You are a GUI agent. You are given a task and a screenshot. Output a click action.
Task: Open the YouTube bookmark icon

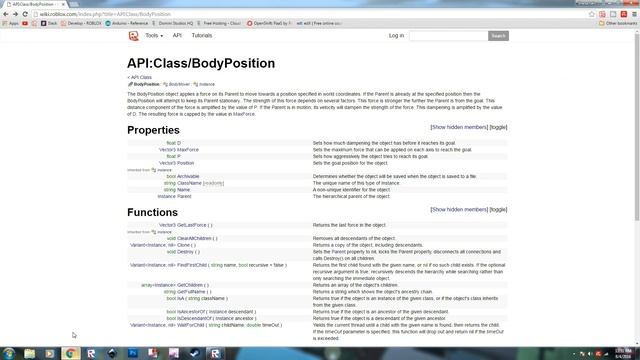(25, 23)
